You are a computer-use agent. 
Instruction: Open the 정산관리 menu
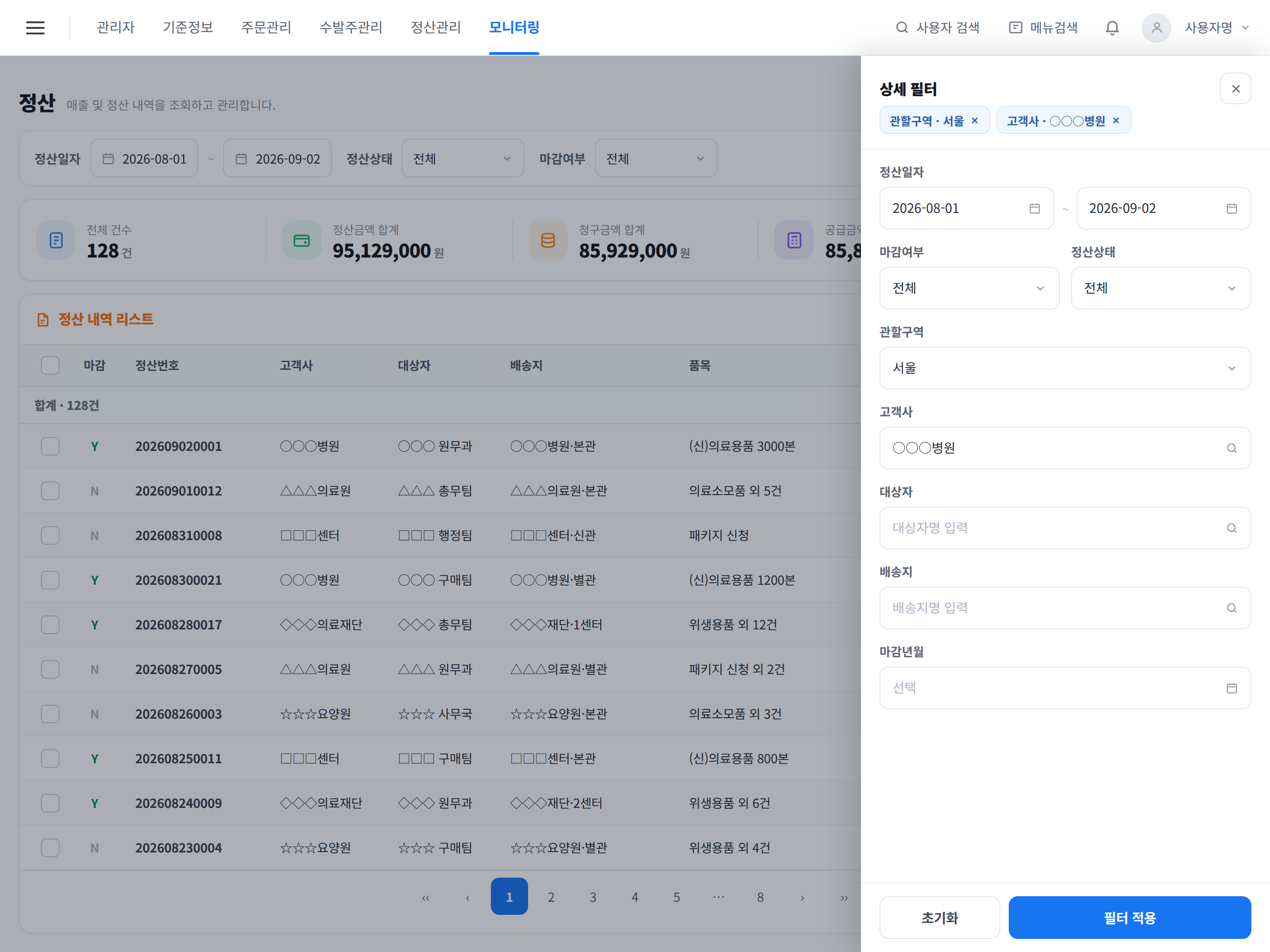pyautogui.click(x=436, y=27)
